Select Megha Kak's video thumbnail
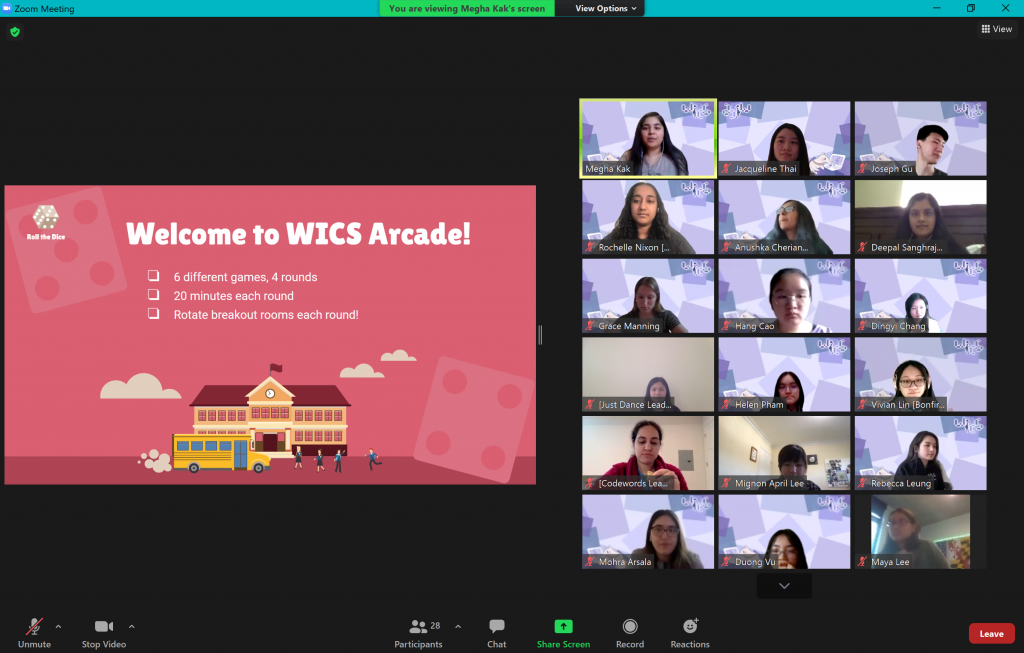This screenshot has height=653, width=1024. click(647, 137)
